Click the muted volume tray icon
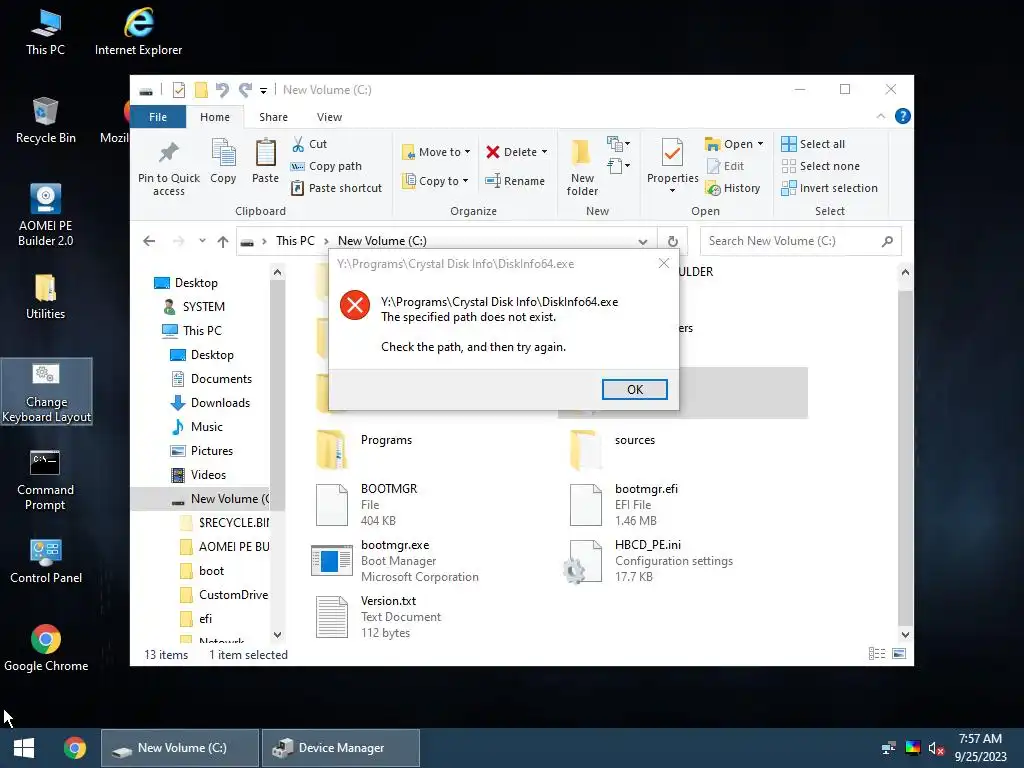1024x768 pixels. click(x=936, y=748)
